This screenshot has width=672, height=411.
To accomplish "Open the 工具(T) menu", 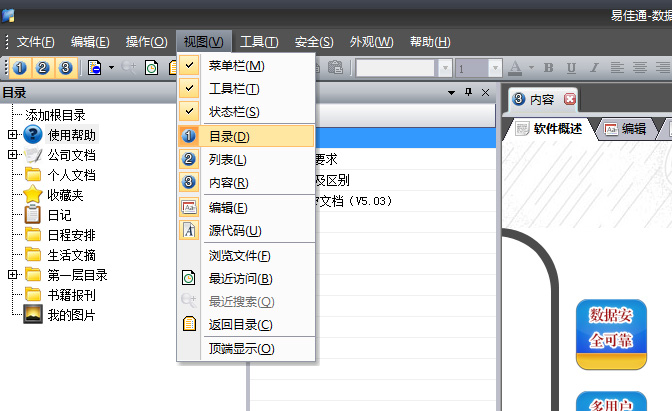I will [x=259, y=41].
